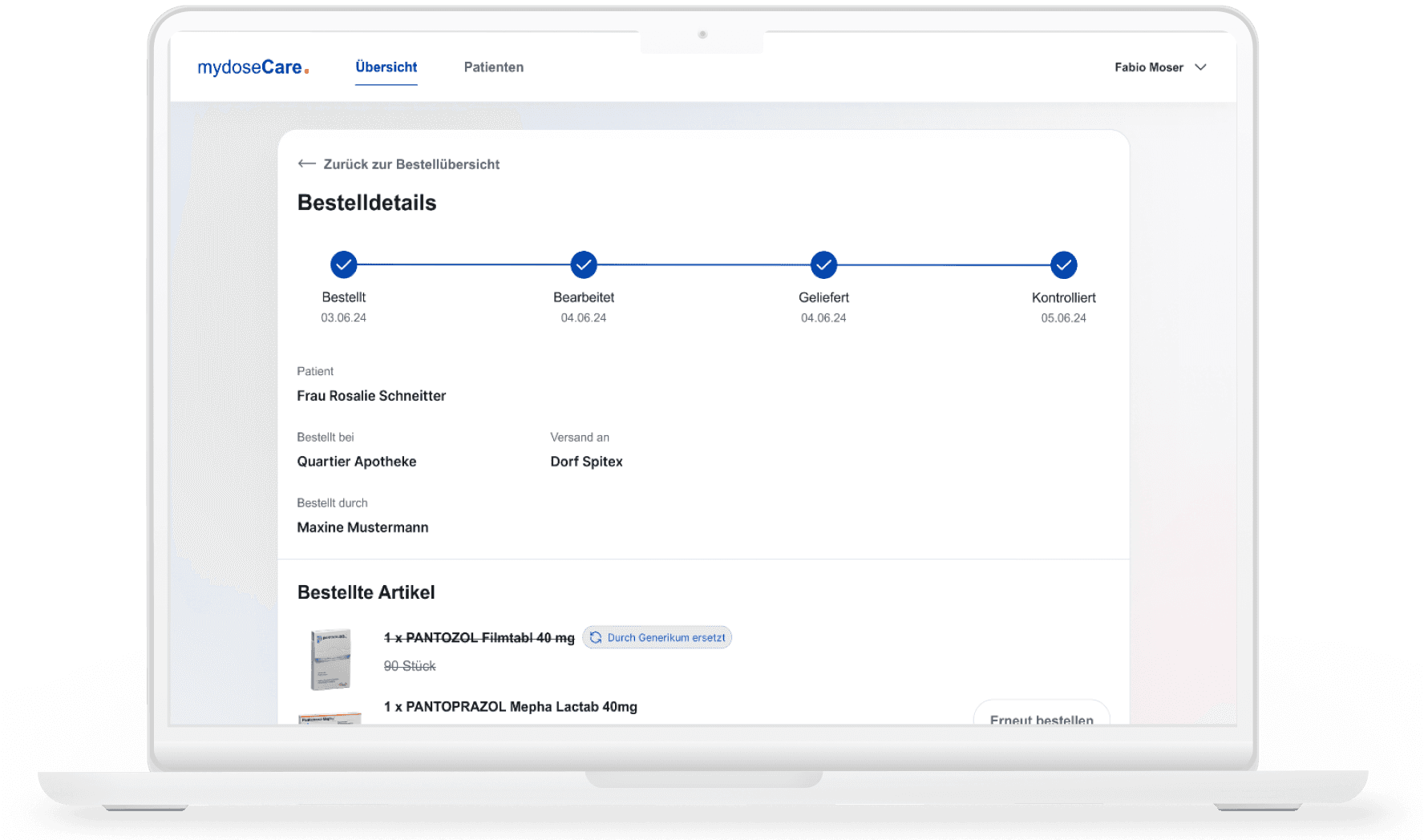Click the struck-through 90 Stück quantity
The height and width of the screenshot is (840, 1424).
point(410,666)
